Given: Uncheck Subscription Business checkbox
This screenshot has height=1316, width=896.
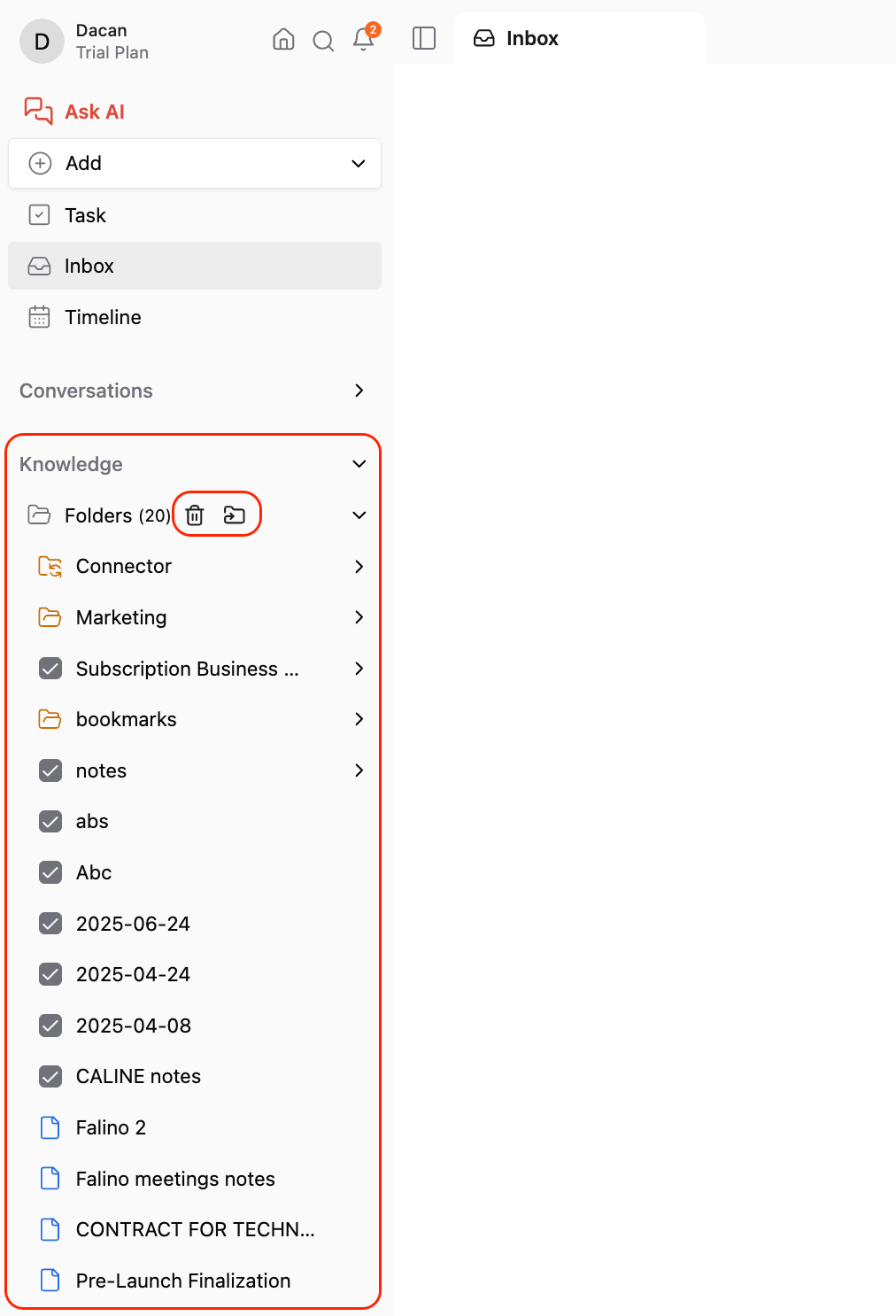Looking at the screenshot, I should (x=50, y=668).
